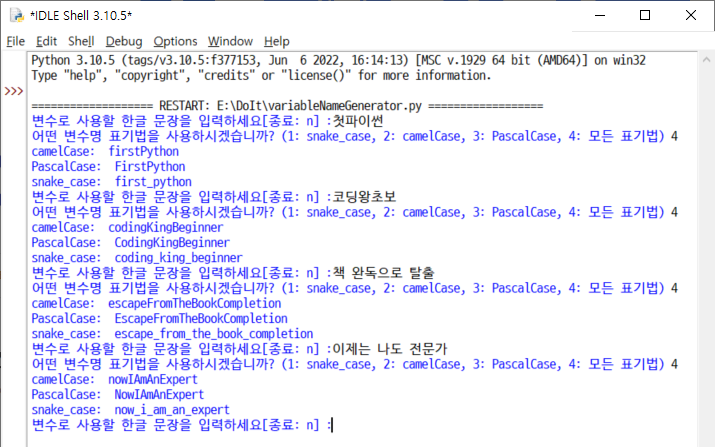Maximize the IDLE Shell window
This screenshot has width=715, height=447.
click(645, 16)
